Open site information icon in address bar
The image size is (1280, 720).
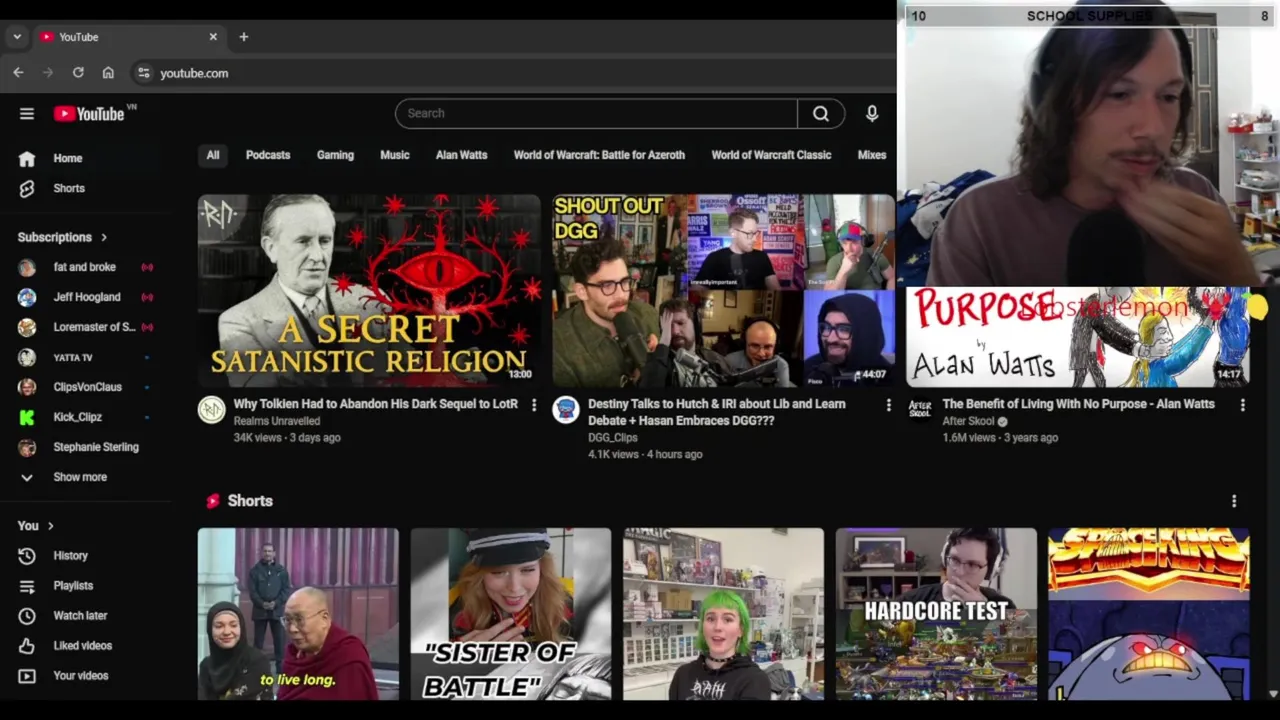coord(144,73)
